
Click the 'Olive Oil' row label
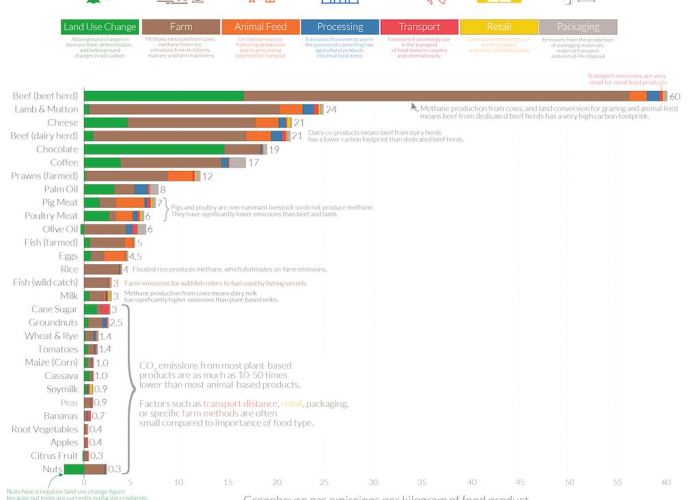pos(60,229)
